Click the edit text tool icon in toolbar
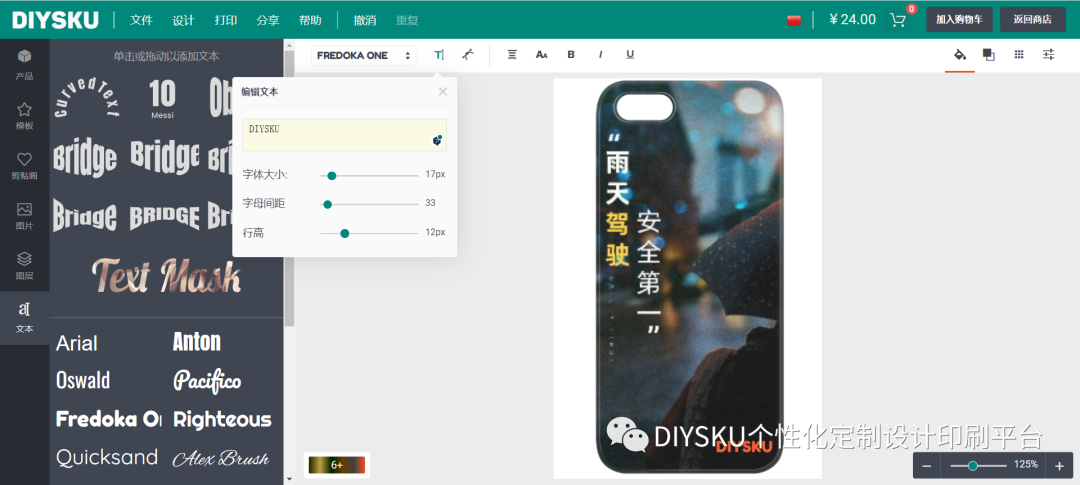 click(439, 55)
